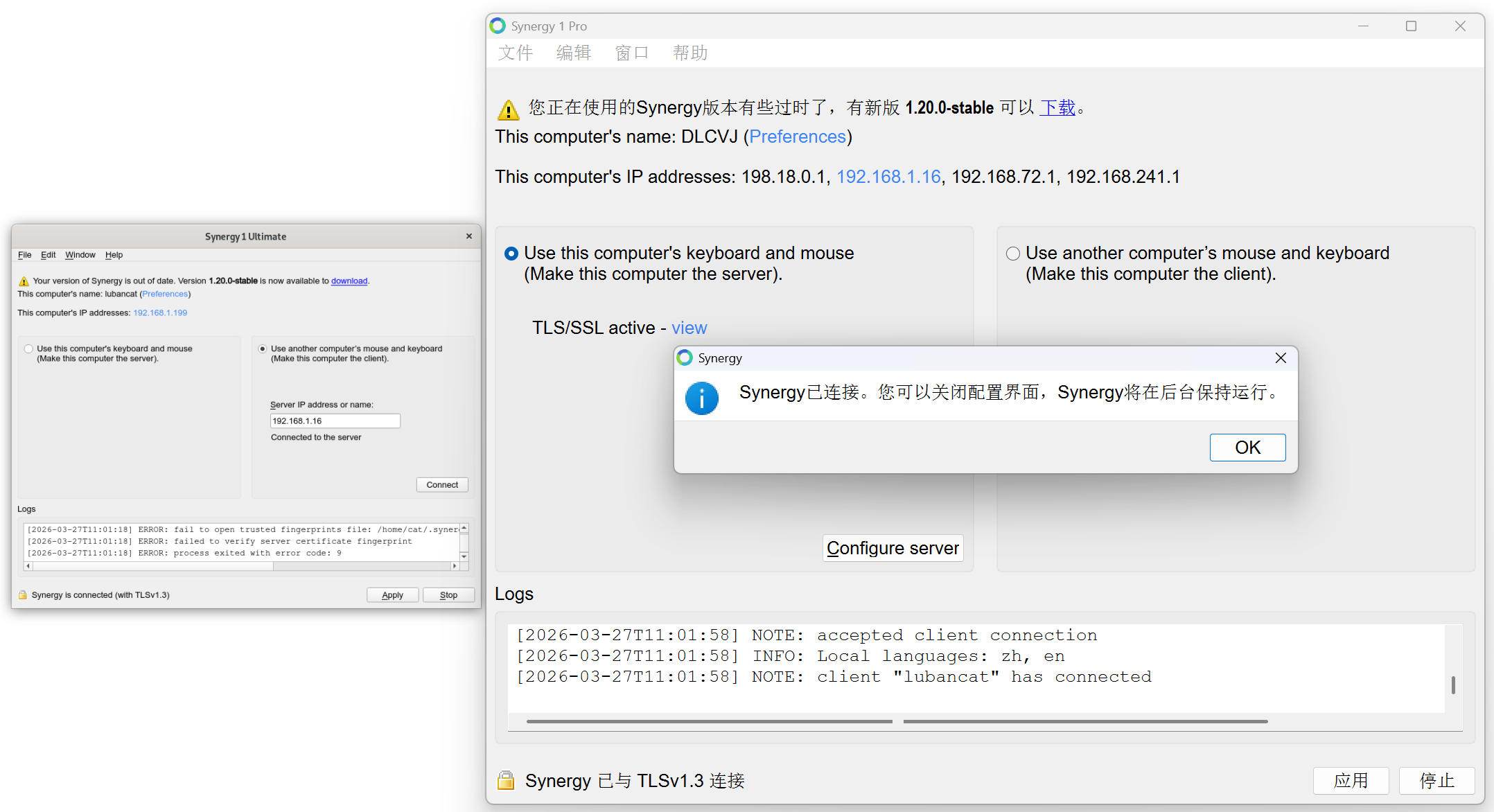Viewport: 1494px width, 812px height.
Task: Click the padlock icon in Synergy Ultimate status
Action: pos(23,594)
